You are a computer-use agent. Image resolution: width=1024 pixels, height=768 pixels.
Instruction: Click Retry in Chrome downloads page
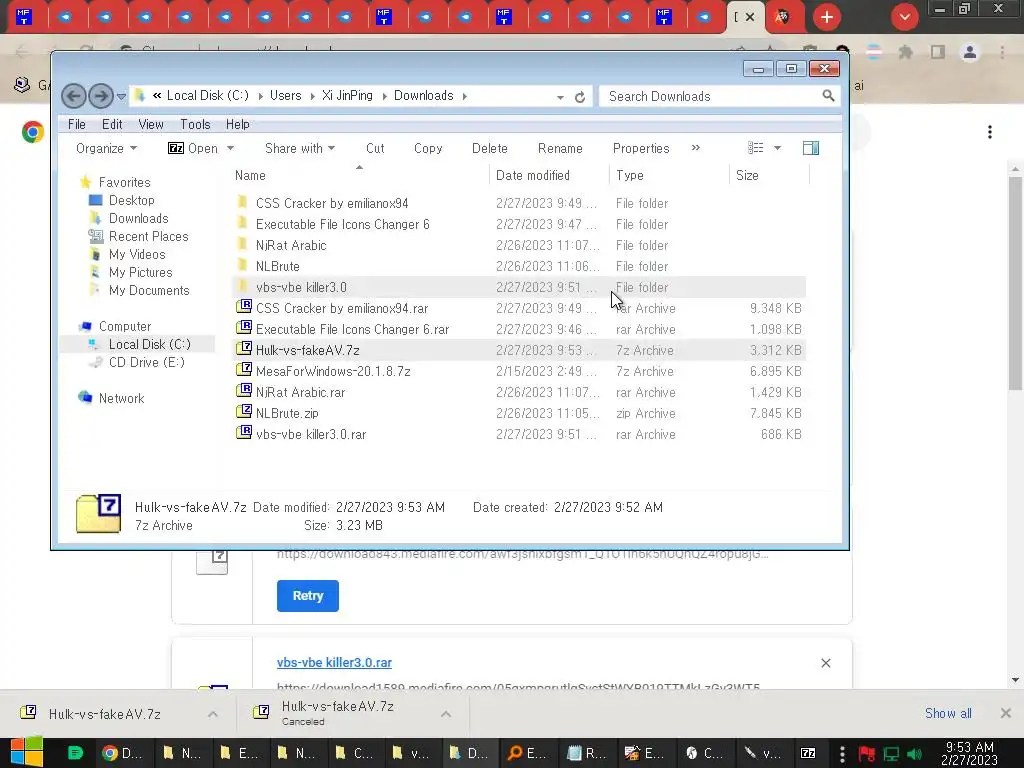[308, 596]
